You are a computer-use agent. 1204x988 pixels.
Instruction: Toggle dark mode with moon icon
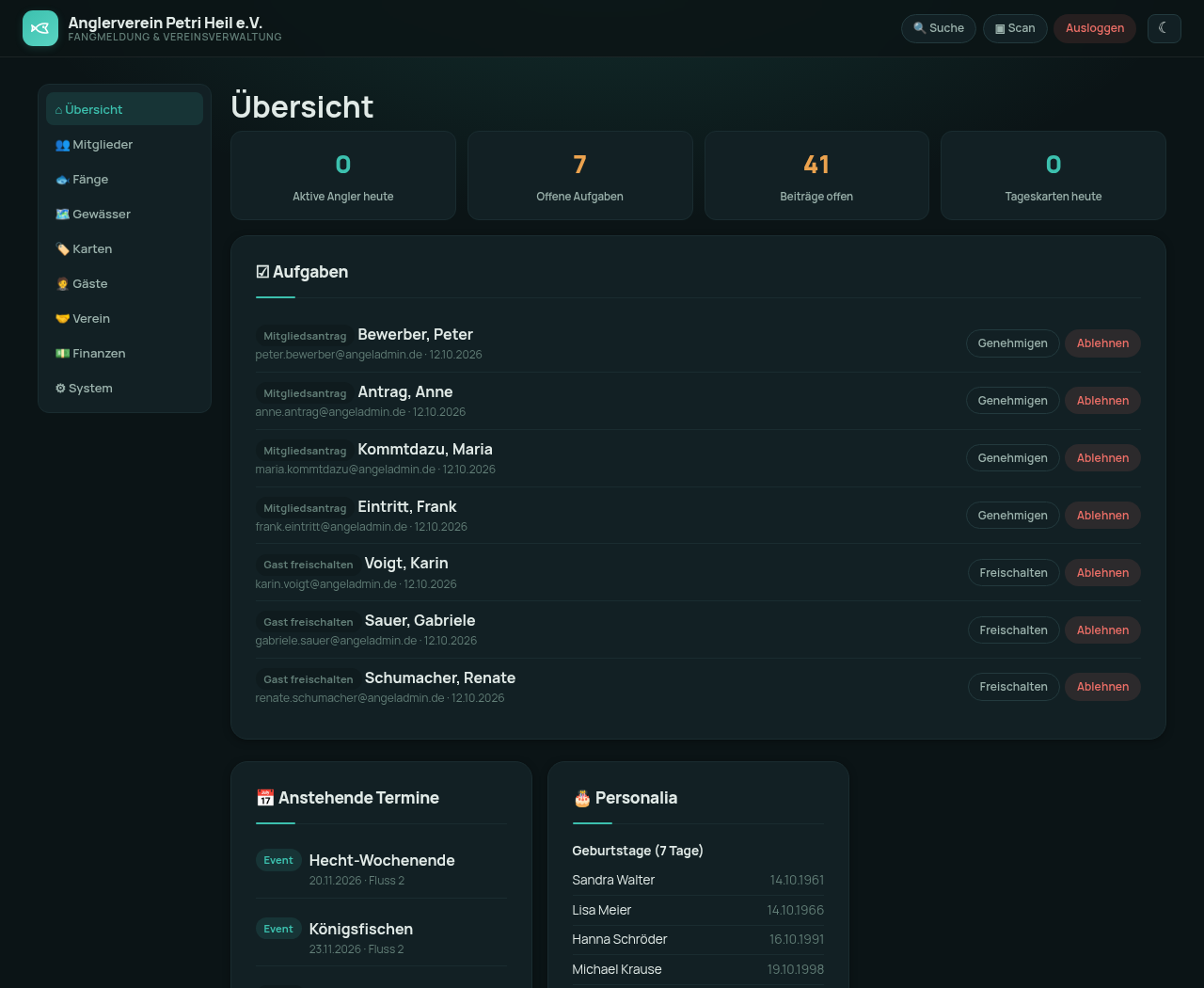[1164, 28]
